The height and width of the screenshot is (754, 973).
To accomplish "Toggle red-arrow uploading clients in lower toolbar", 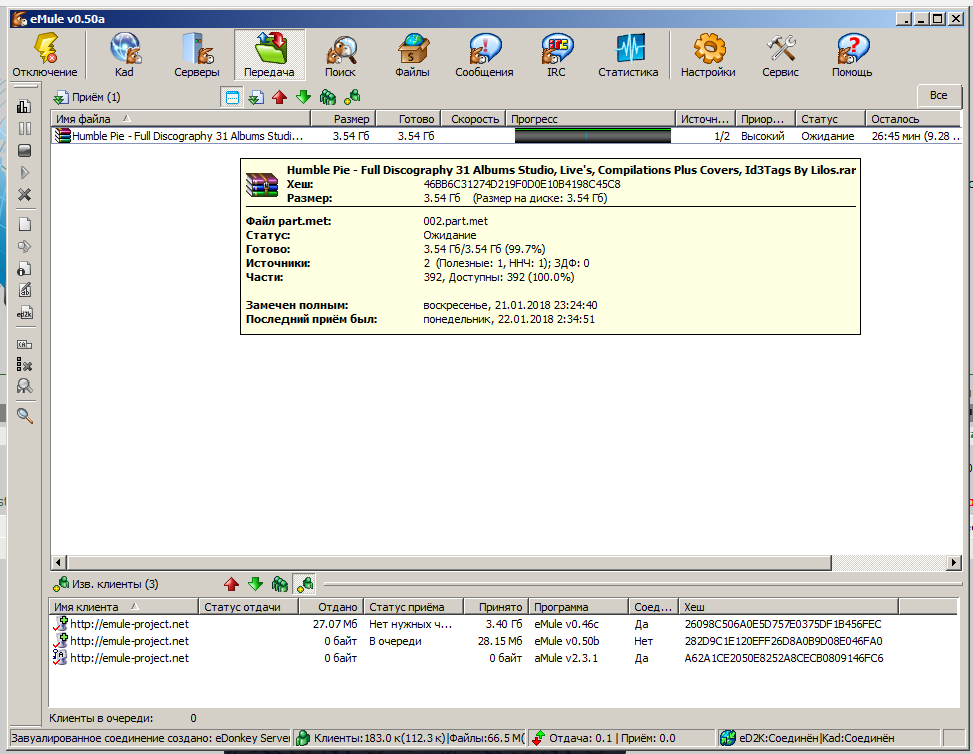I will click(231, 584).
